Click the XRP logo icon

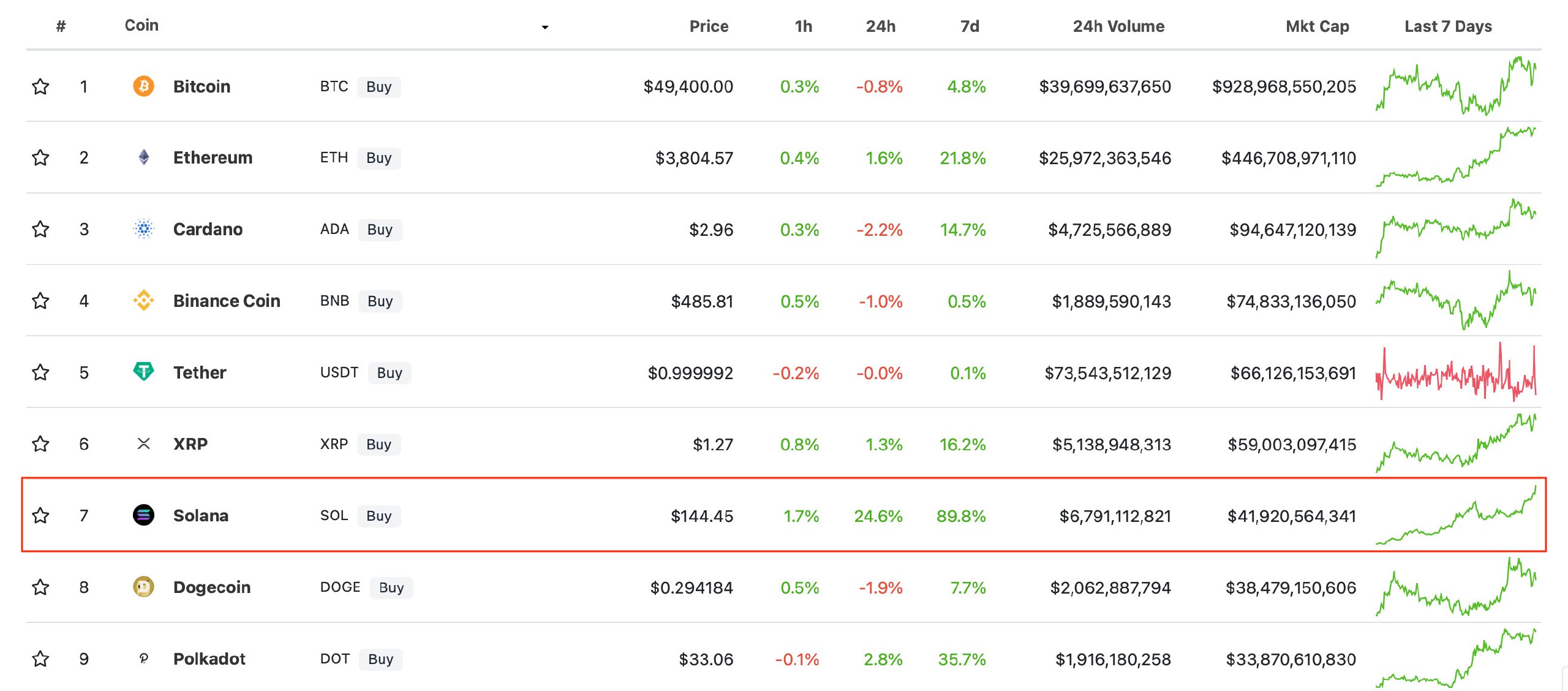(143, 444)
